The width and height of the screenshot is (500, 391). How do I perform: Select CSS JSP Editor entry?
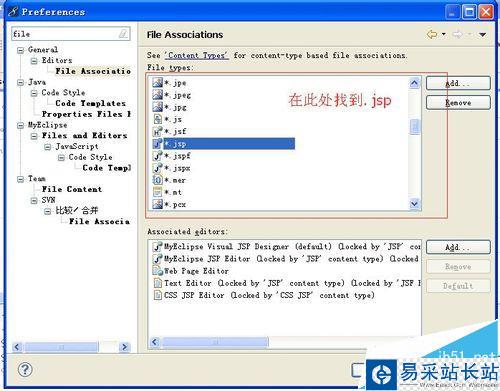click(264, 295)
